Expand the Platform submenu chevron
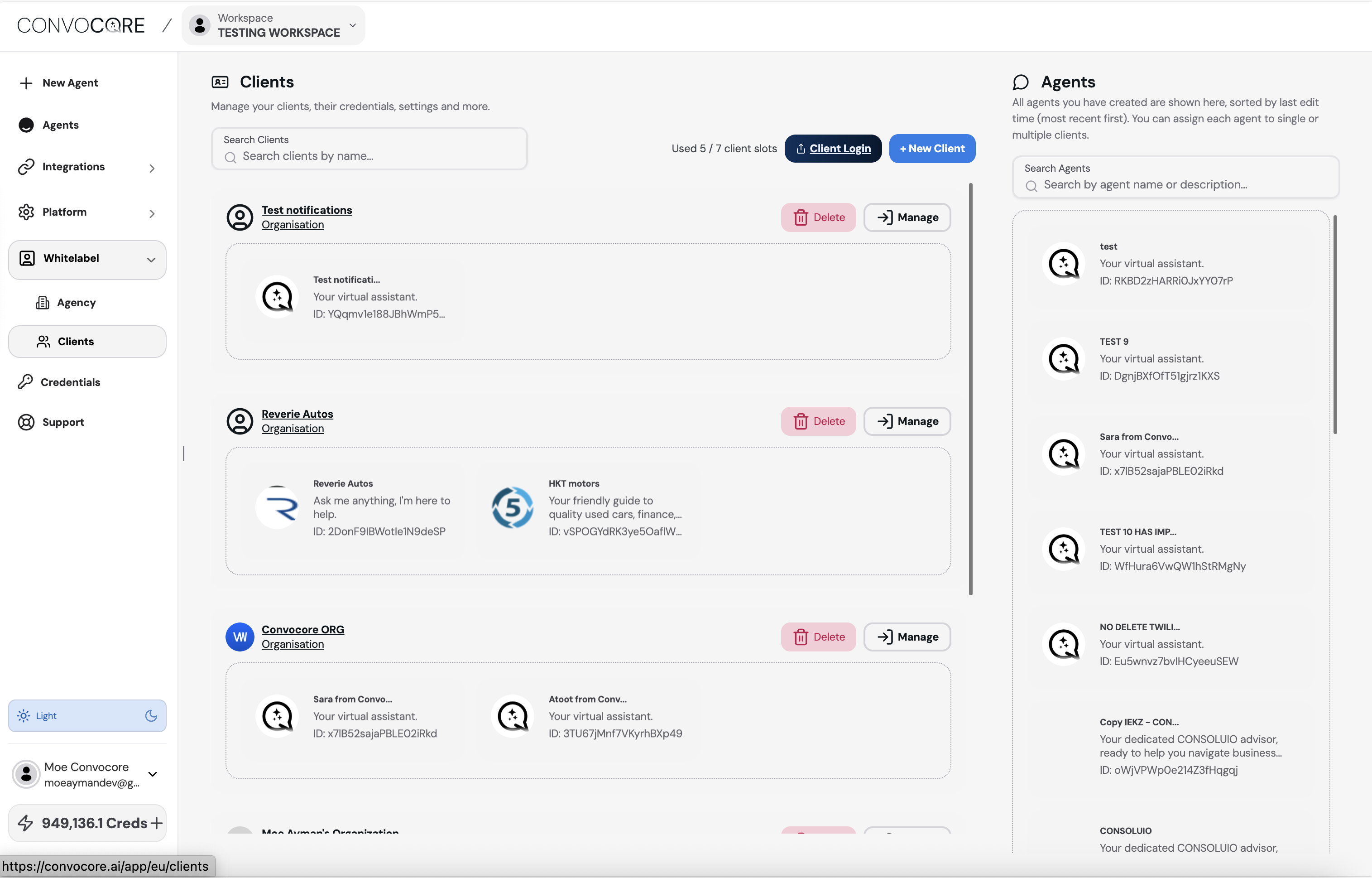This screenshot has height=878, width=1372. point(152,212)
